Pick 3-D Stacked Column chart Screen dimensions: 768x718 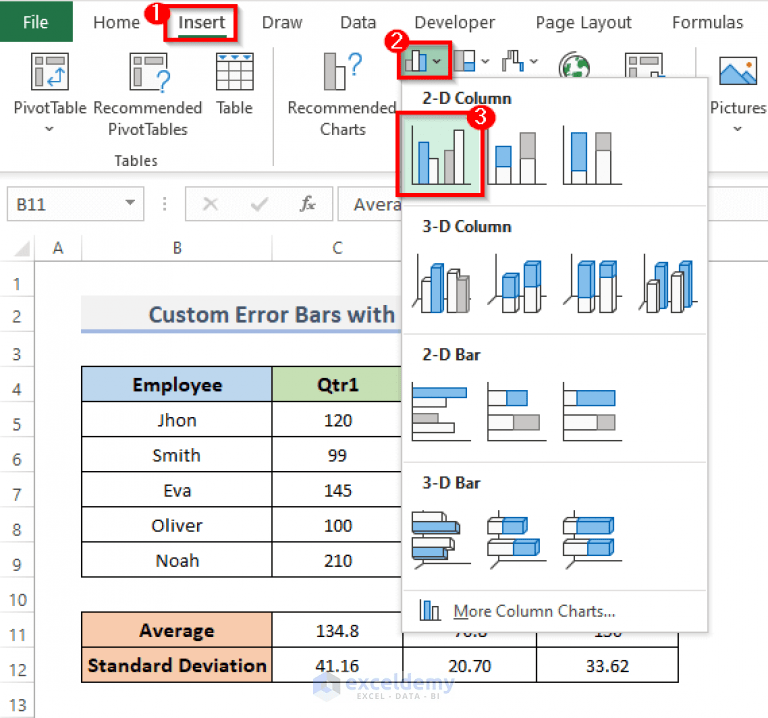pos(517,285)
